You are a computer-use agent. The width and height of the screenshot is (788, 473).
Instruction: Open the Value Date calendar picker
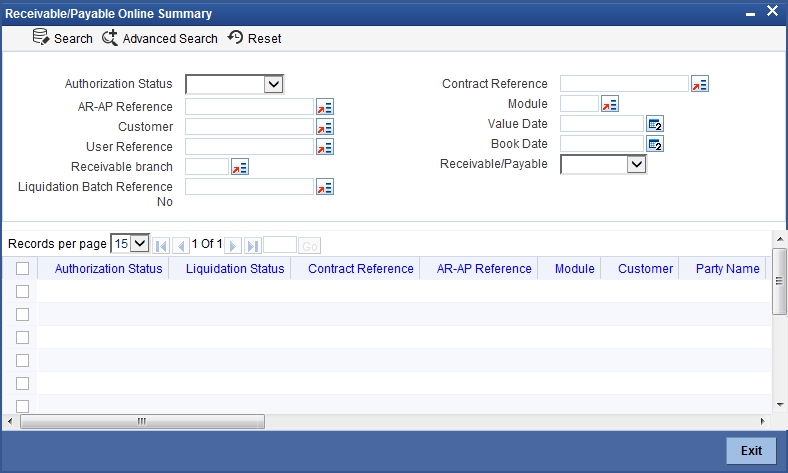coord(655,124)
